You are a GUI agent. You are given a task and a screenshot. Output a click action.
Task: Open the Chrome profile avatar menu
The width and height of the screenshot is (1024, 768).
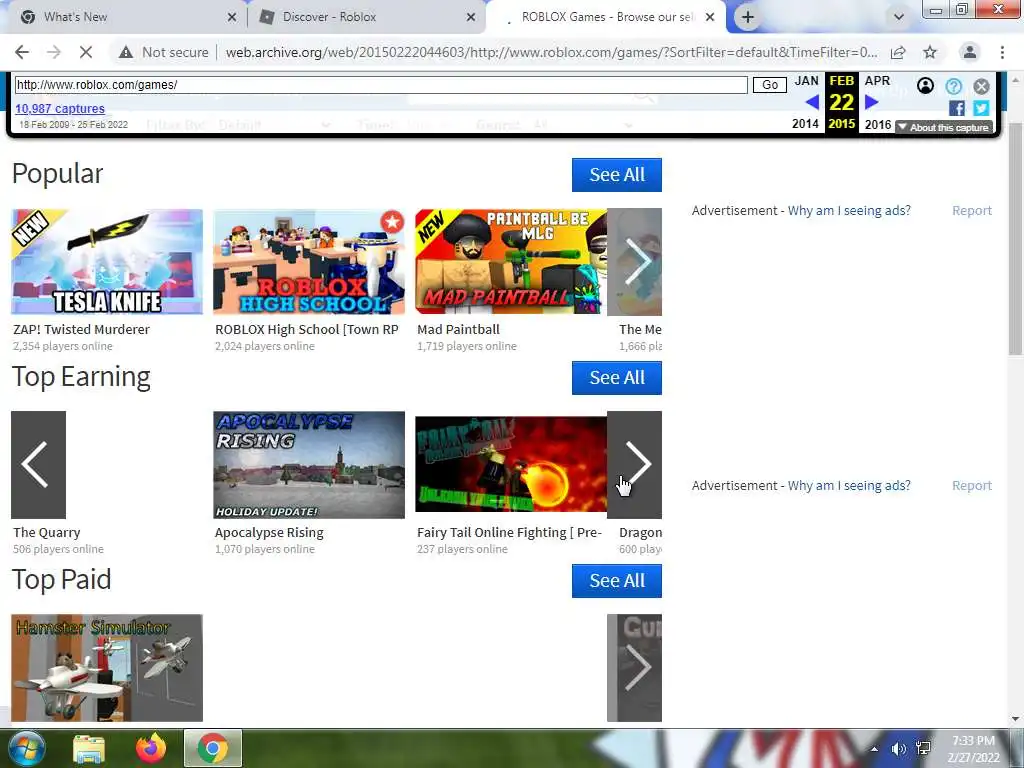pos(970,52)
